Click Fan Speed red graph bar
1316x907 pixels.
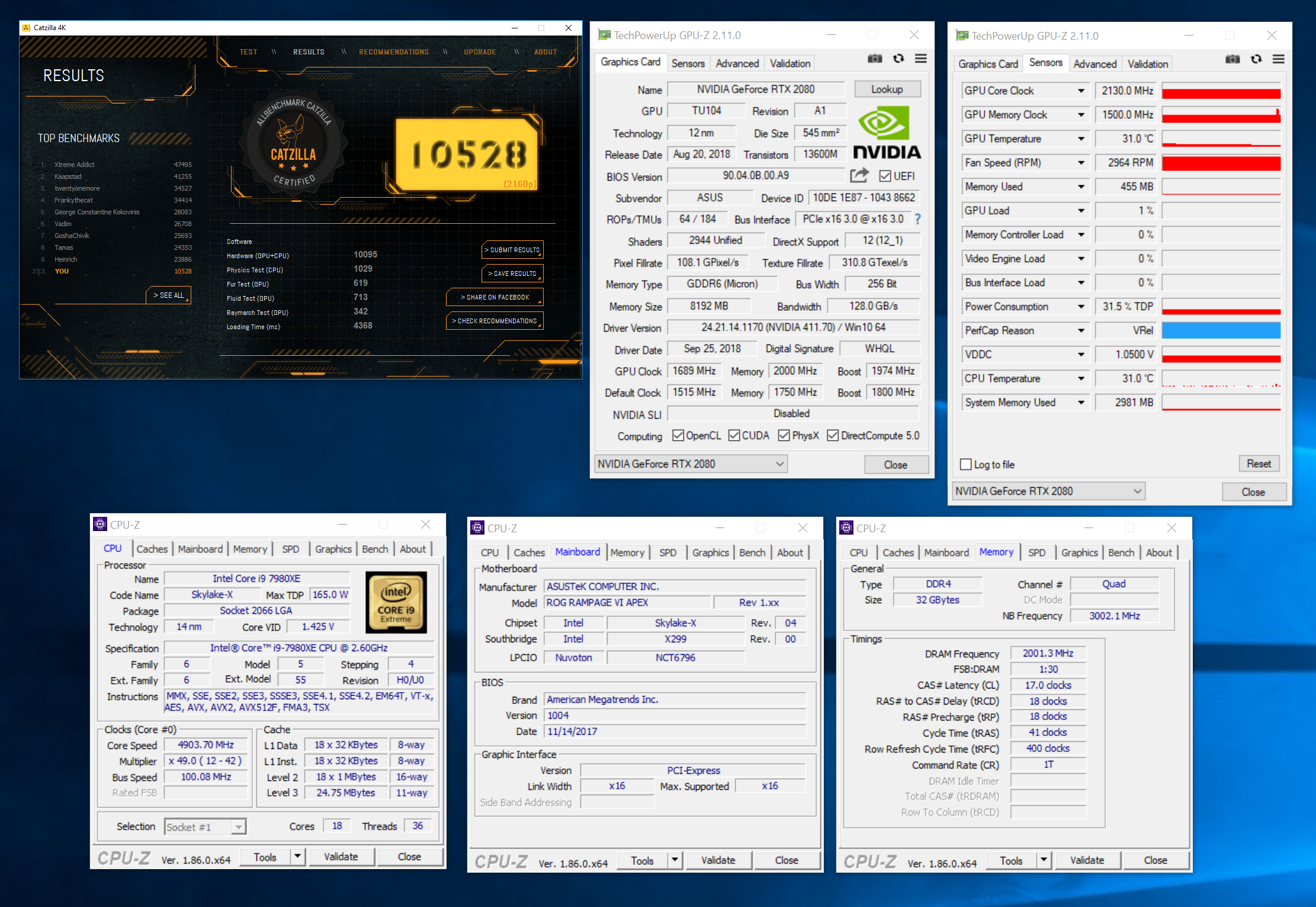[x=1221, y=163]
